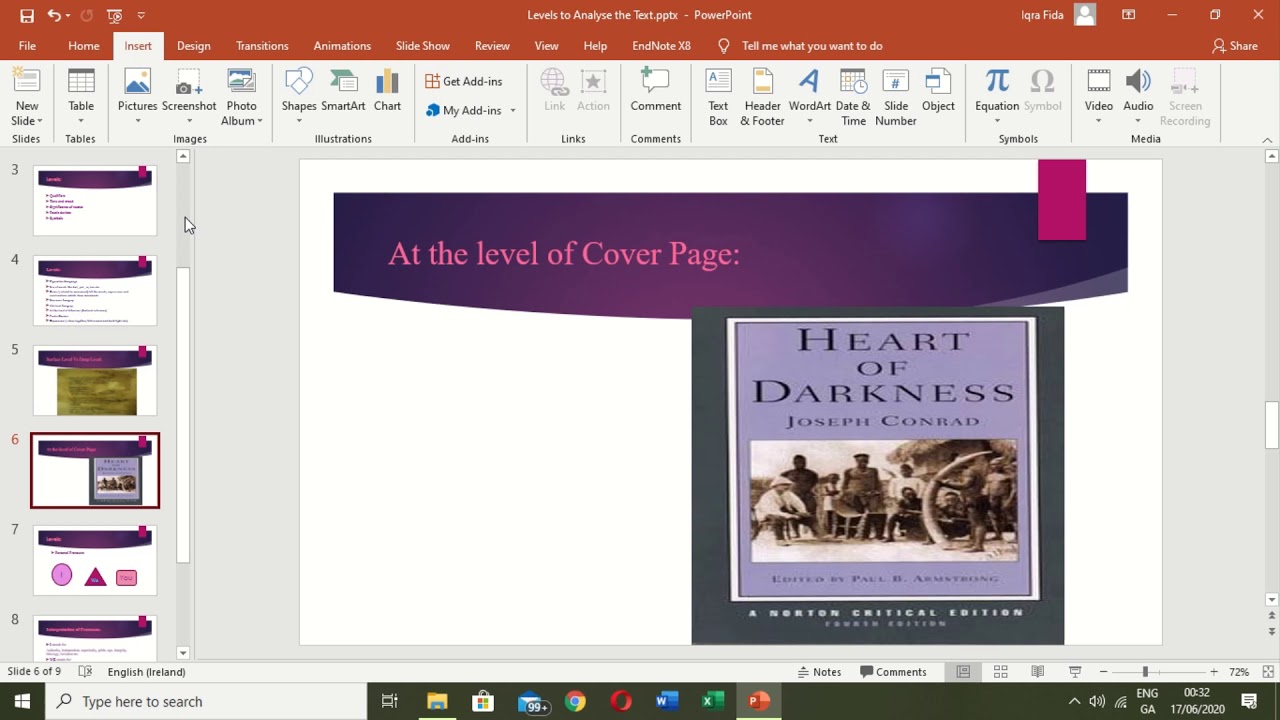Open the Undo history dropdown
This screenshot has height=720, width=1280.
(x=69, y=15)
